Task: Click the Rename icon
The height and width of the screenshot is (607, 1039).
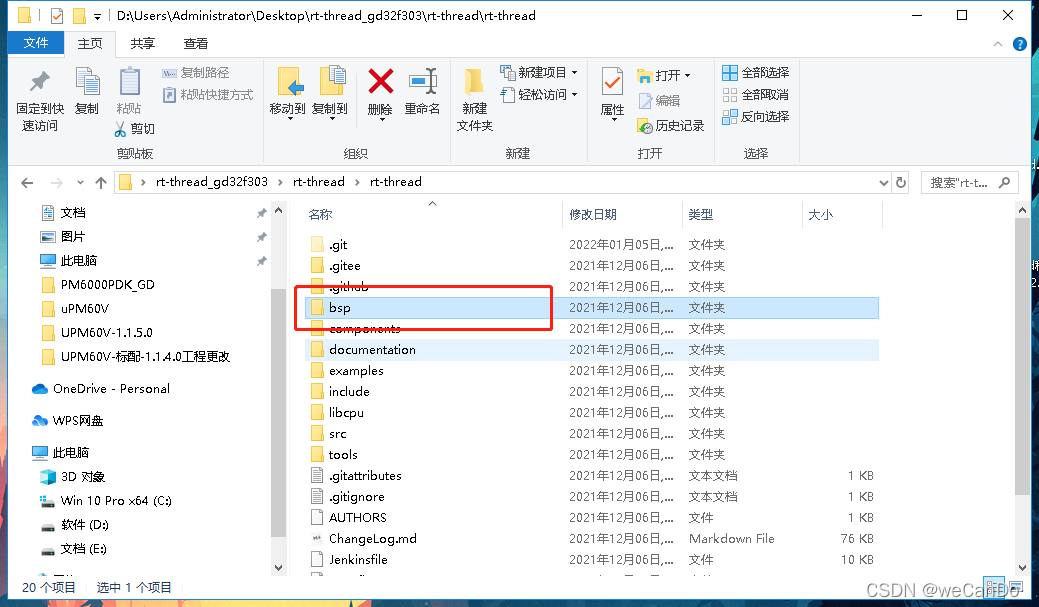Action: pyautogui.click(x=423, y=82)
